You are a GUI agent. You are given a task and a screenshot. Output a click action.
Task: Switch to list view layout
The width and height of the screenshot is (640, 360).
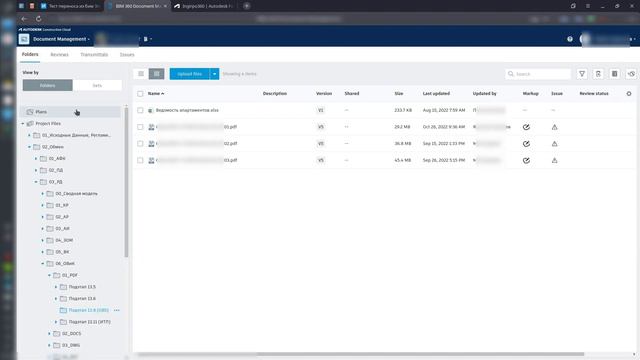(141, 74)
